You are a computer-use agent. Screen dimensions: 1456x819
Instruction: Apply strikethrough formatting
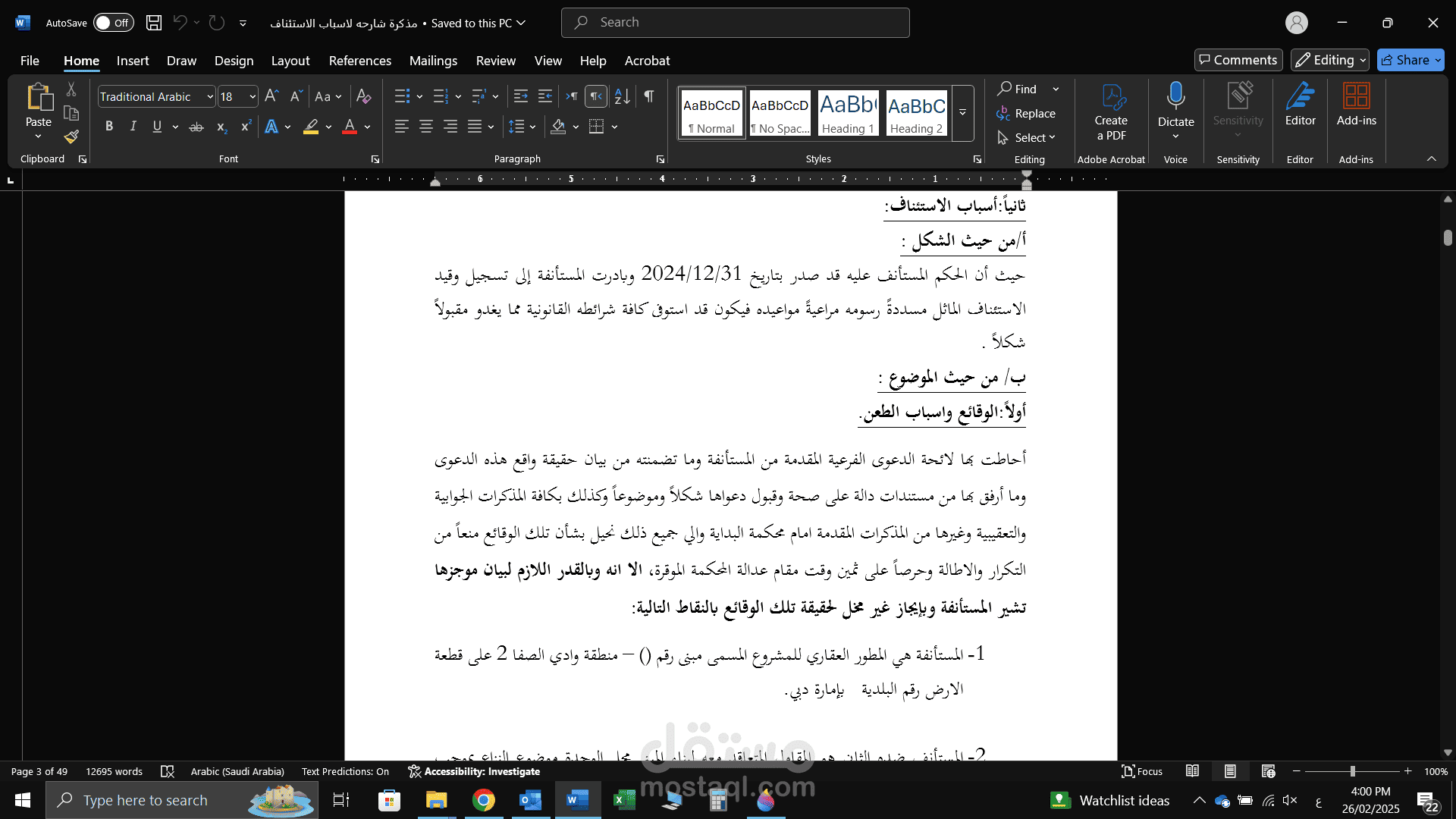pyautogui.click(x=196, y=127)
